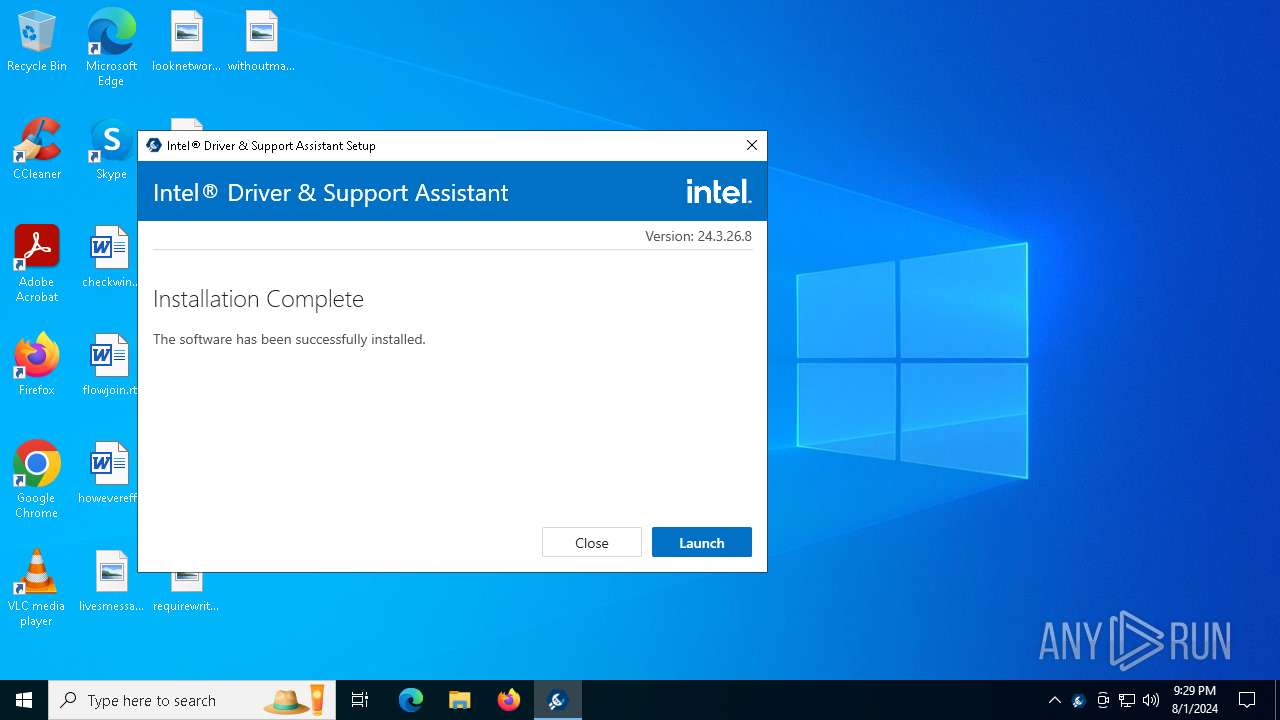This screenshot has width=1280, height=720.
Task: Open the Firefox desktop shortcut
Action: (x=37, y=366)
